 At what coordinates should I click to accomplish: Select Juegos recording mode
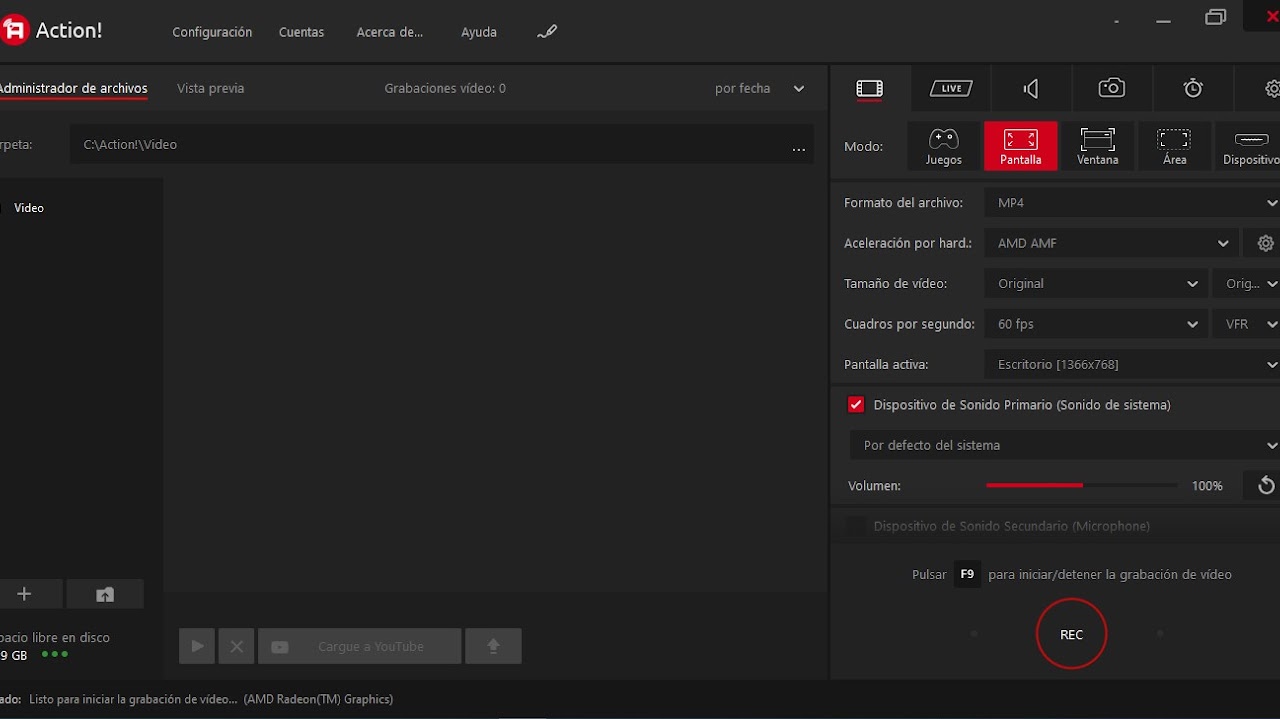[943, 146]
